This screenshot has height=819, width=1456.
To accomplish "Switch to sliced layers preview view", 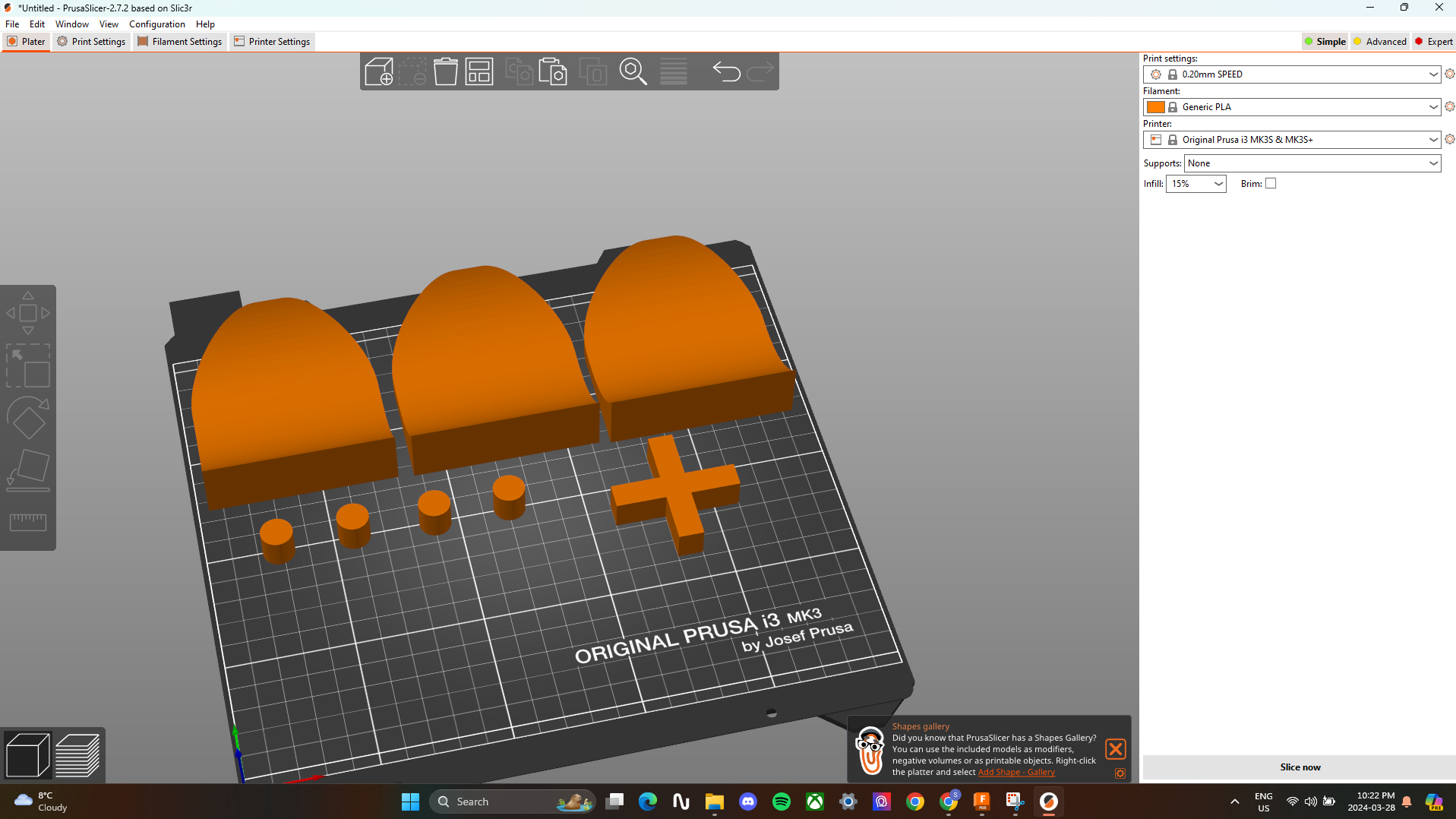I will [77, 755].
